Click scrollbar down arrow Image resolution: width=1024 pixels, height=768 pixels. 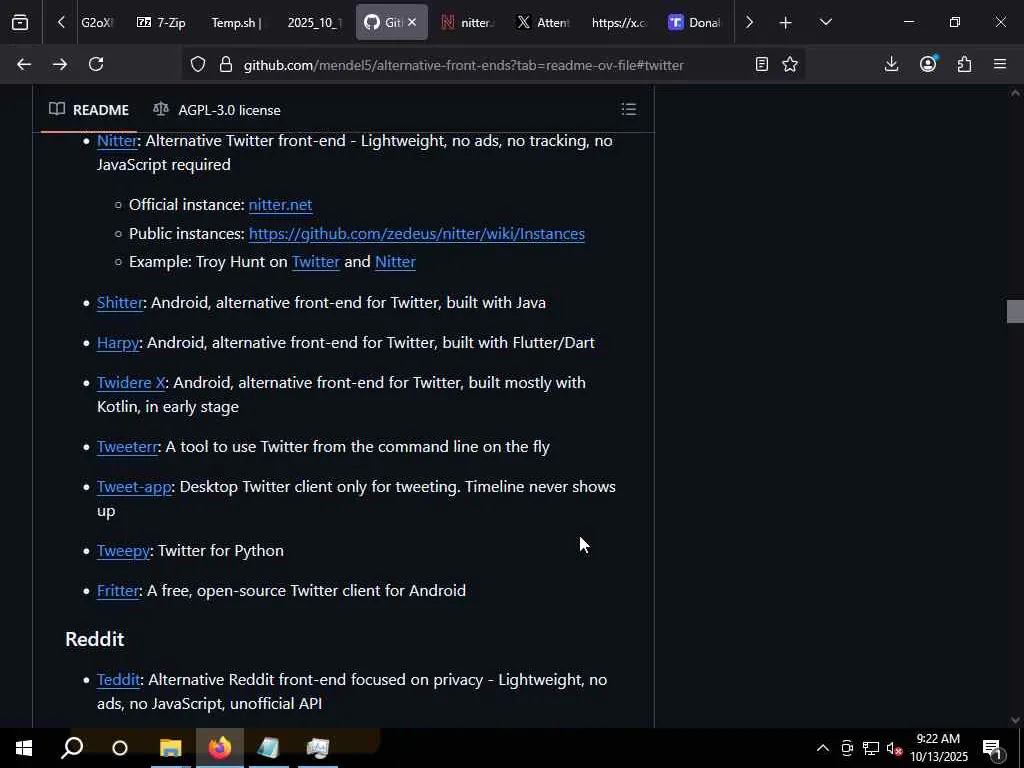click(1015, 720)
